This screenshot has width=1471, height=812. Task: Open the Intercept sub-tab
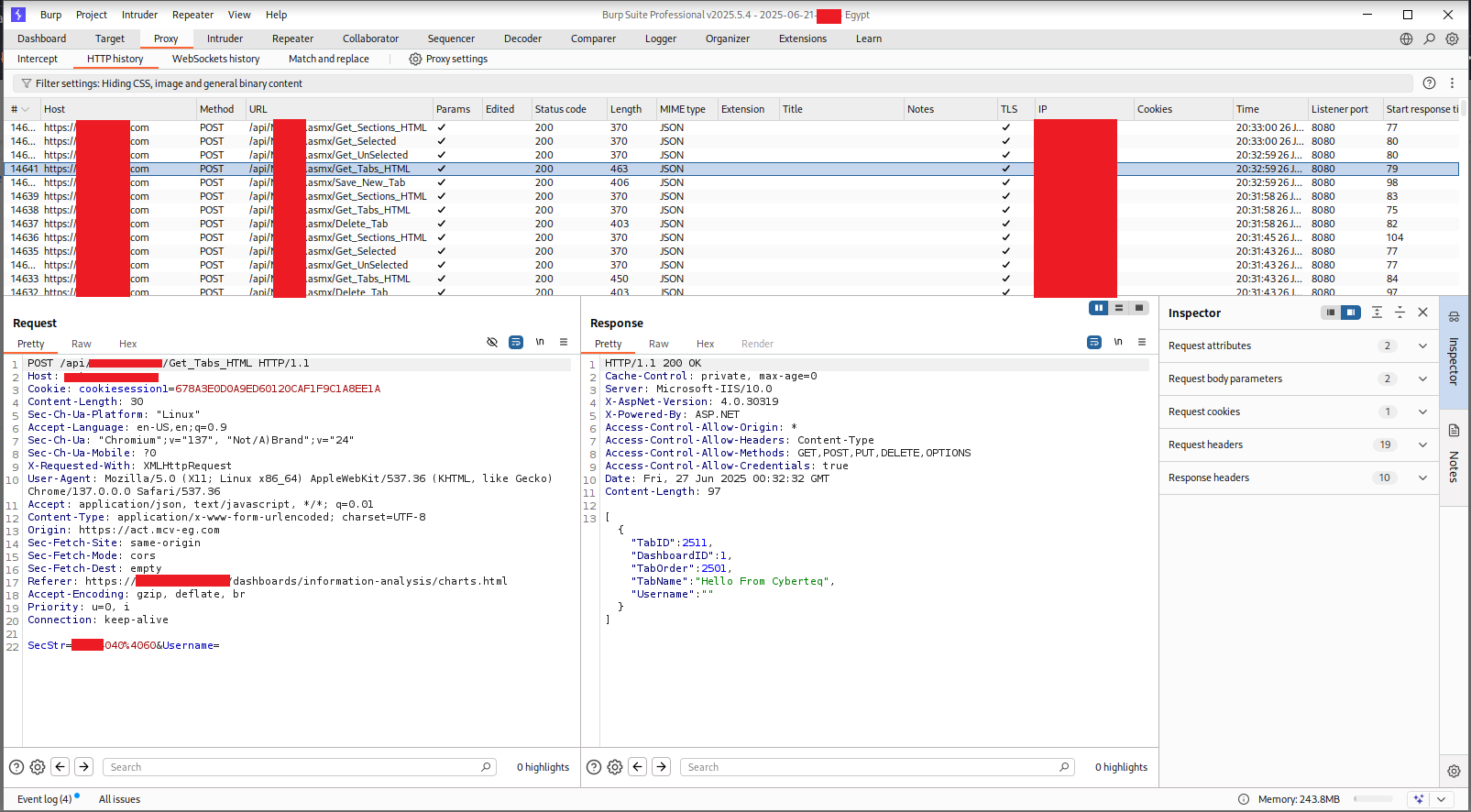(x=38, y=59)
